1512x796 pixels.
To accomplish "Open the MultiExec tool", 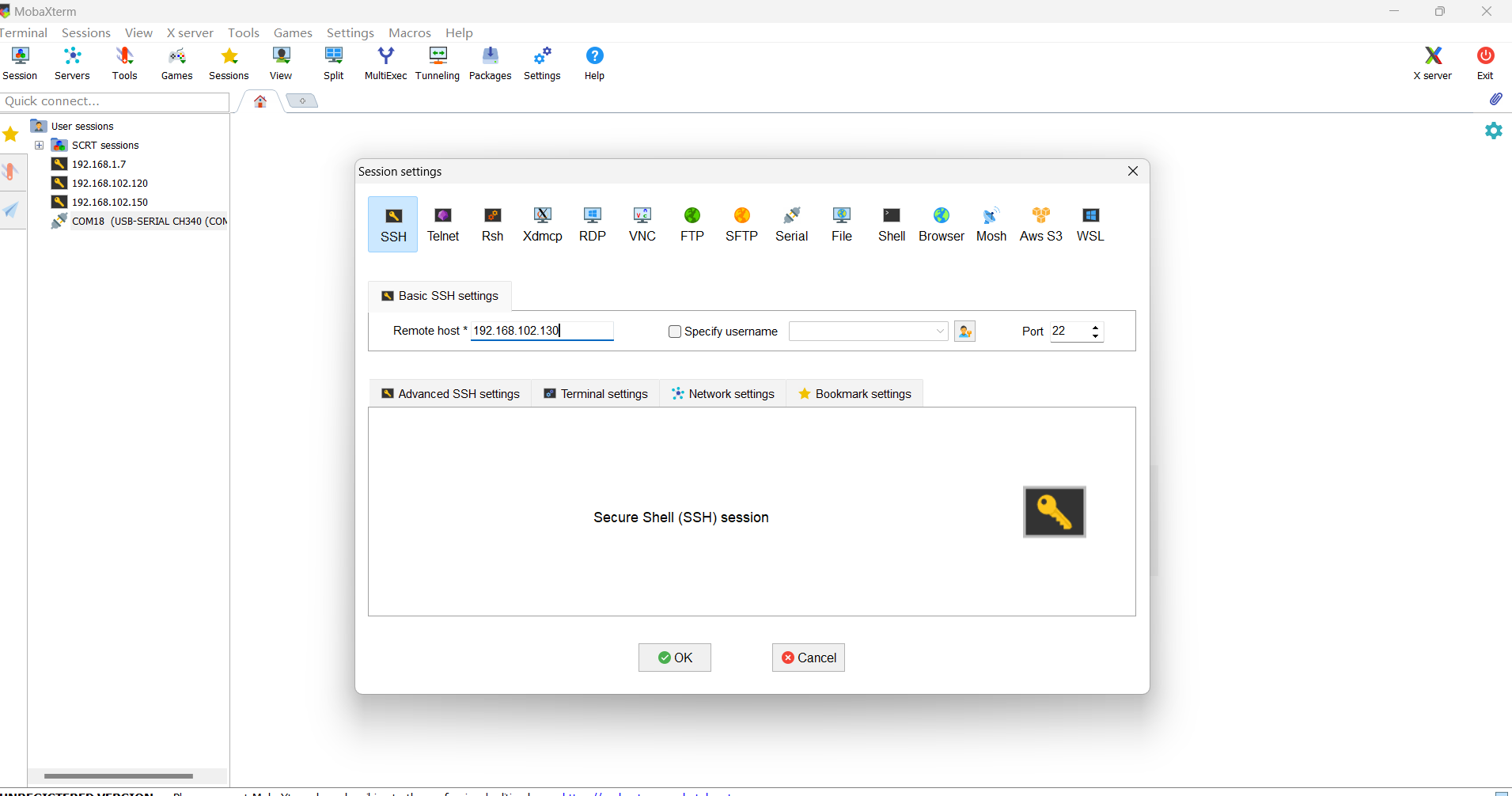I will click(x=385, y=63).
